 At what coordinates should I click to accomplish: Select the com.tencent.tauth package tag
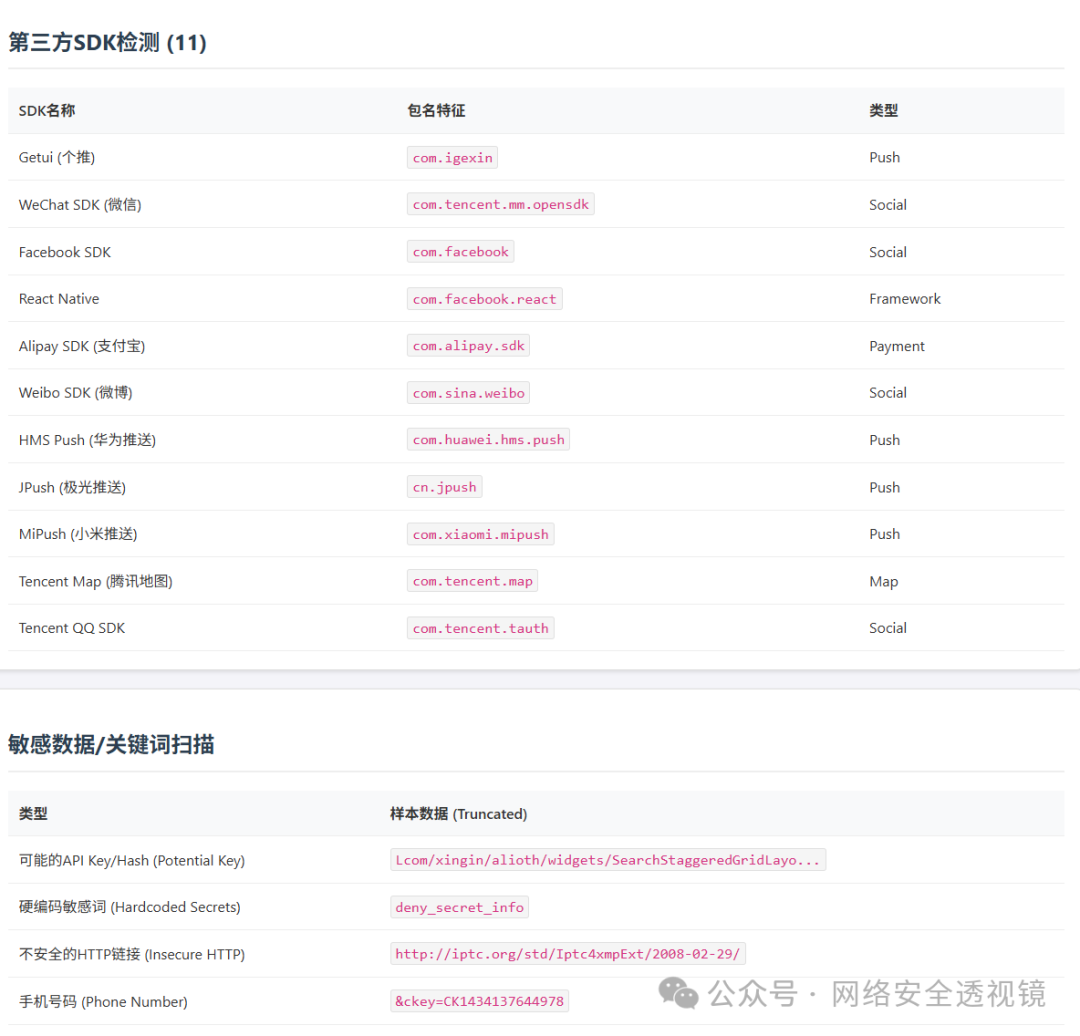point(481,628)
